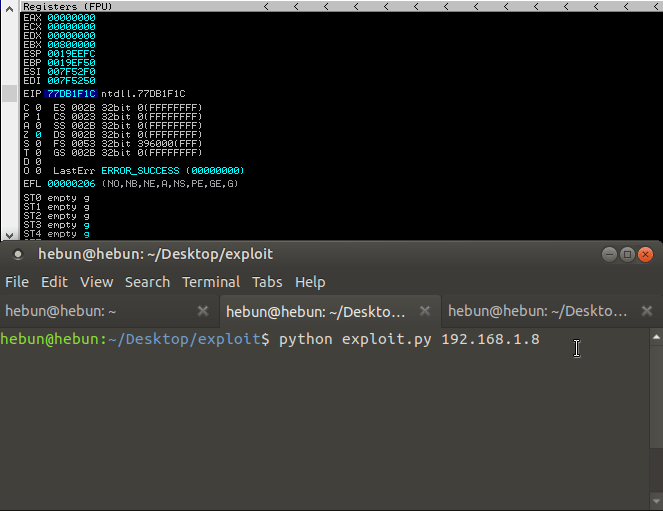Image resolution: width=663 pixels, height=511 pixels.
Task: Select the highlighted EIP value 77DB1F1C
Action: click(71, 94)
